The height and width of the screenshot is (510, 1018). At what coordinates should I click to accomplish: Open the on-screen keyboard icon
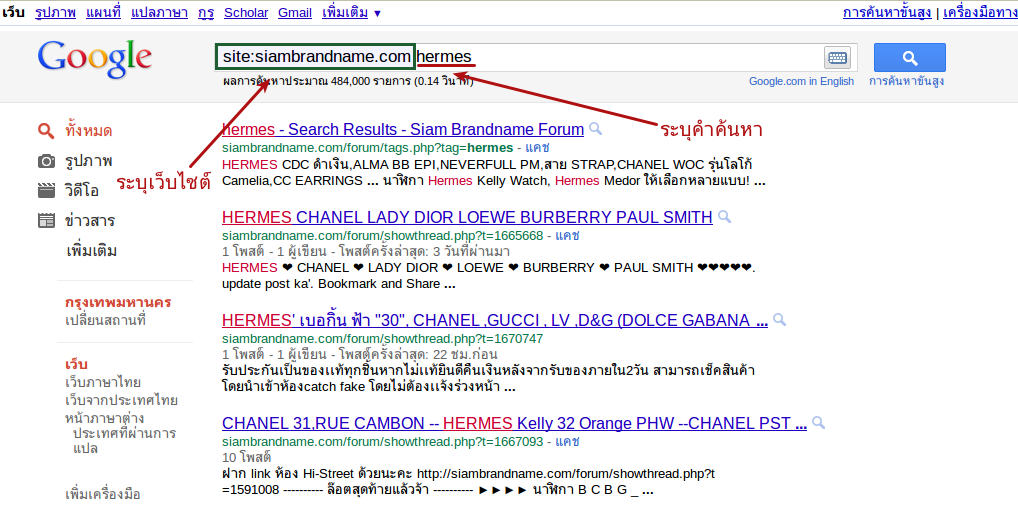coord(837,58)
